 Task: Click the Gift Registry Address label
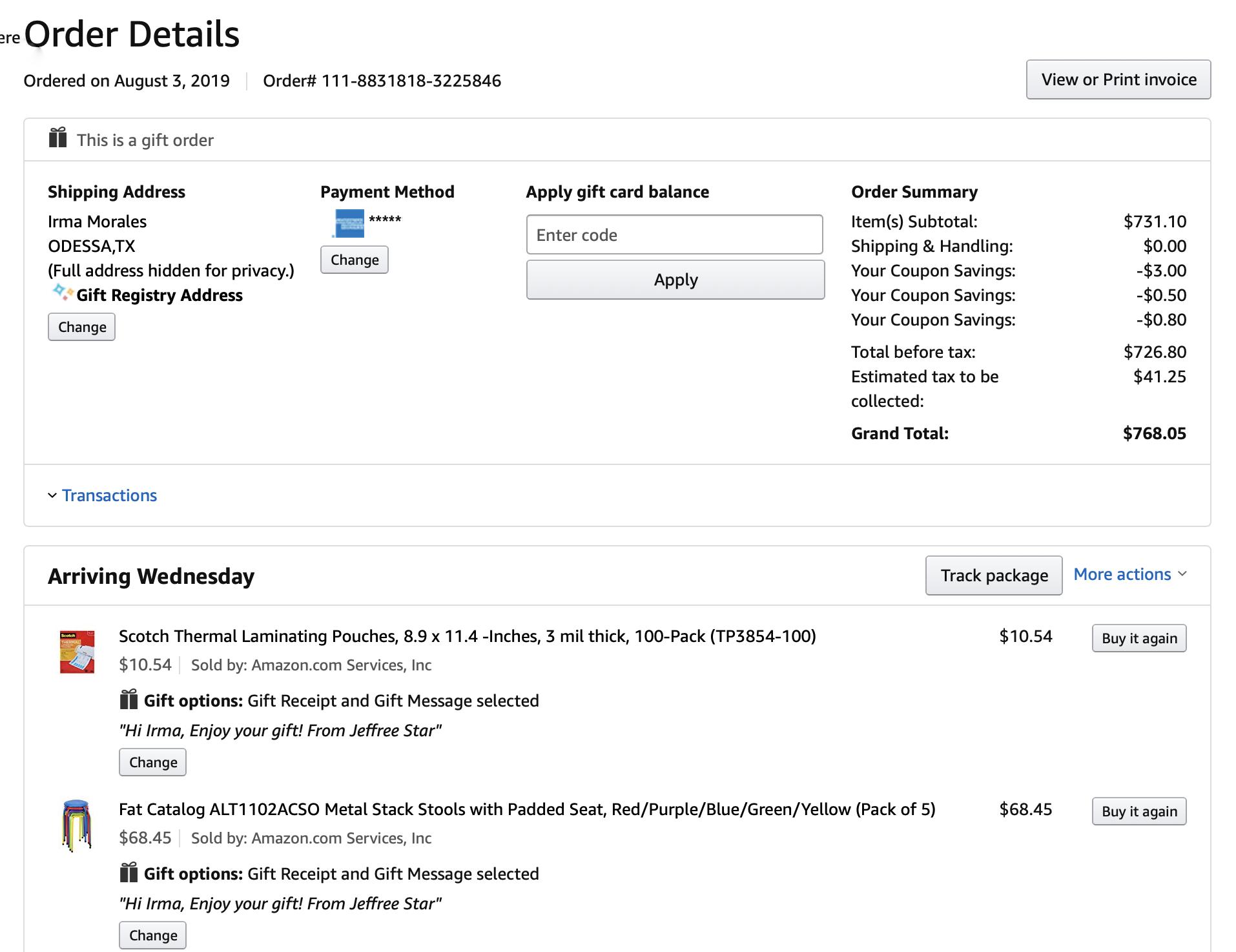[160, 295]
